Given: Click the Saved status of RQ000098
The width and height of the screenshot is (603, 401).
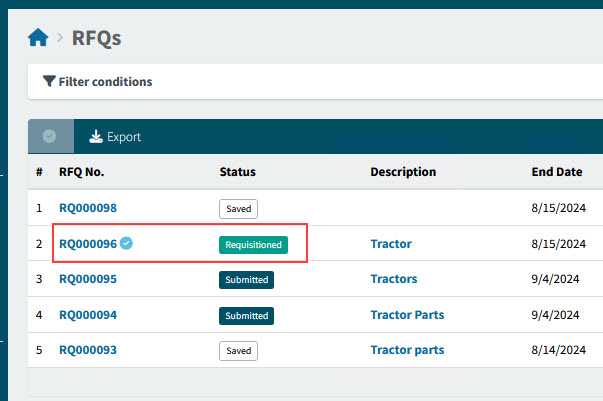Looking at the screenshot, I should click(x=238, y=209).
